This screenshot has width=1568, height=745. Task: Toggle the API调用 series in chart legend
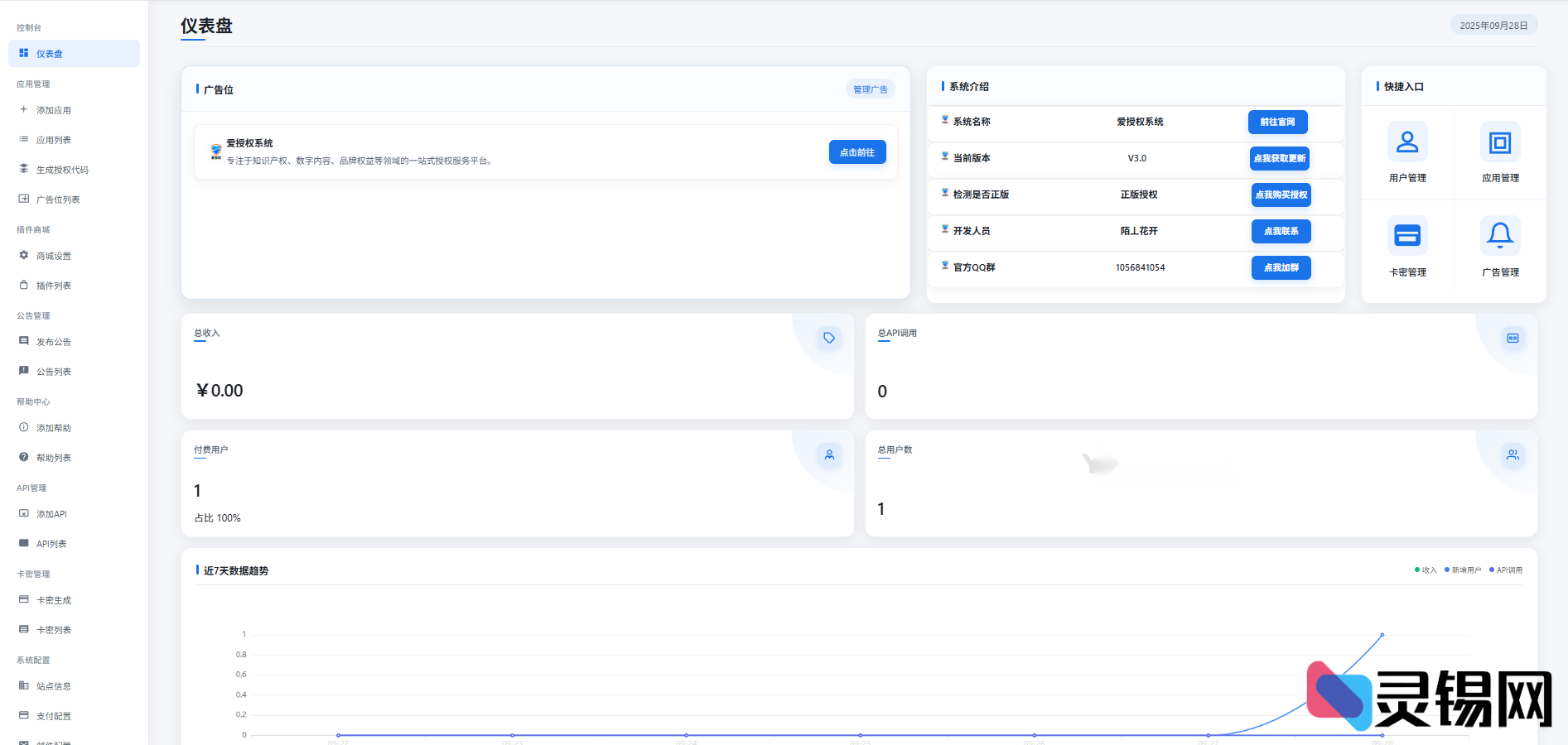[1506, 570]
